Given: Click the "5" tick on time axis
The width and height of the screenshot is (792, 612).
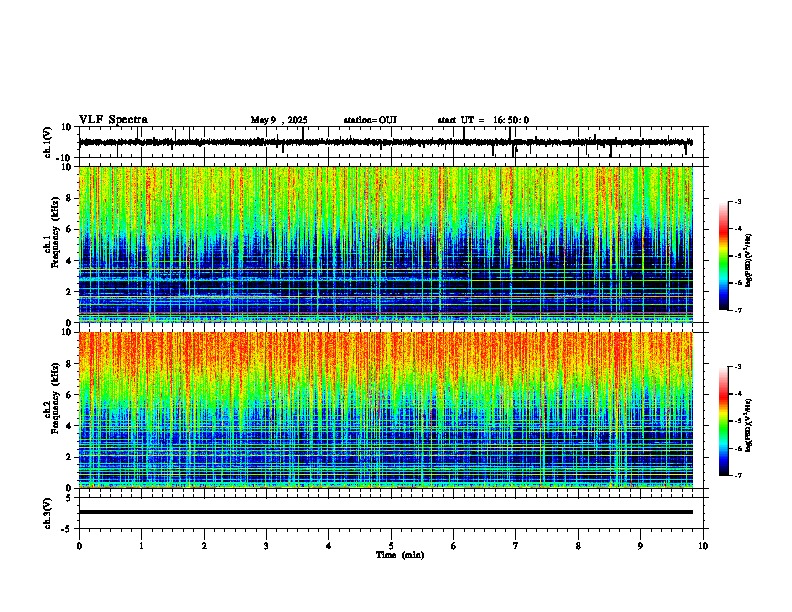Looking at the screenshot, I should tap(391, 546).
